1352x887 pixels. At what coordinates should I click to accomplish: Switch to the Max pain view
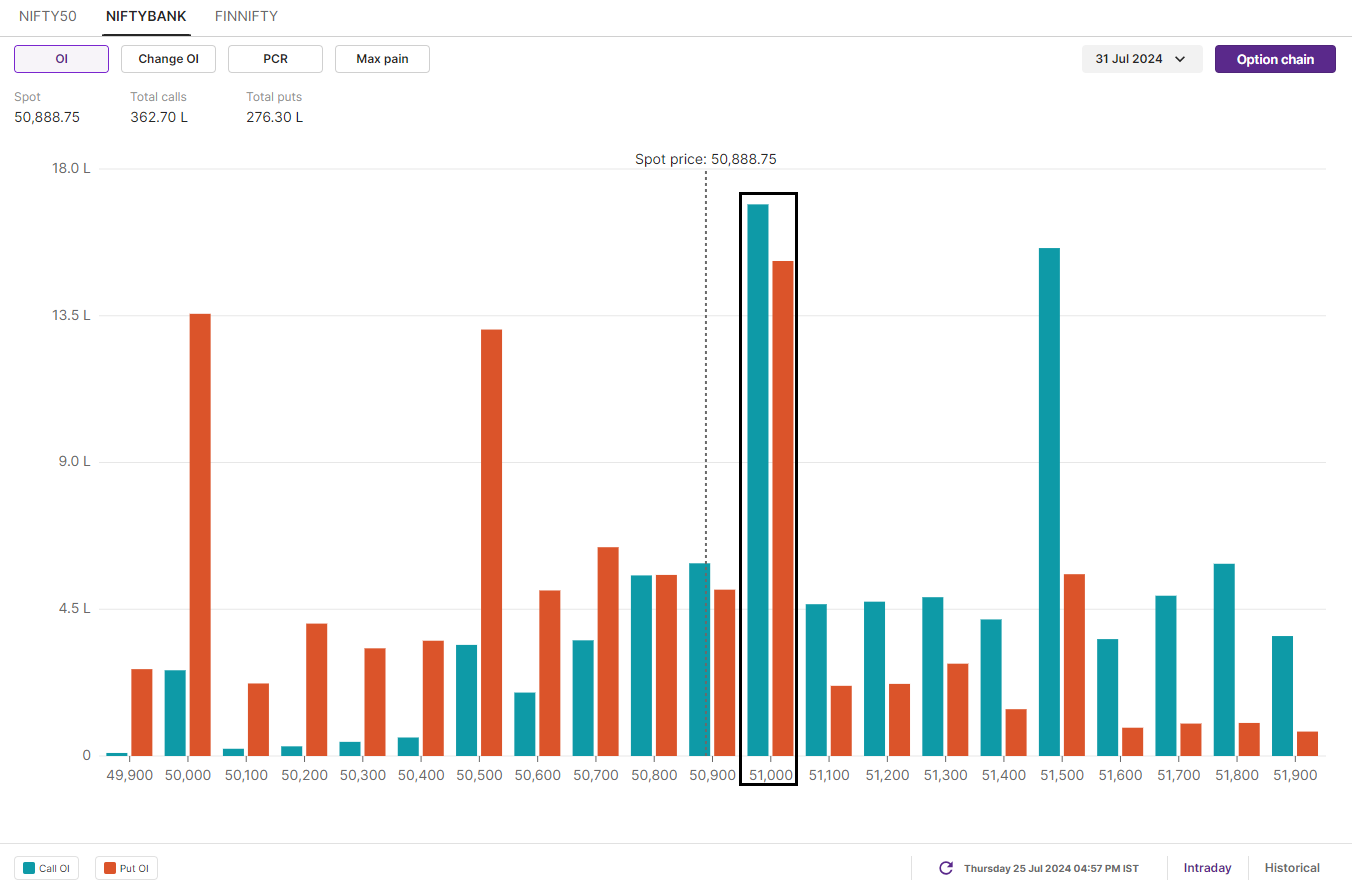[382, 59]
